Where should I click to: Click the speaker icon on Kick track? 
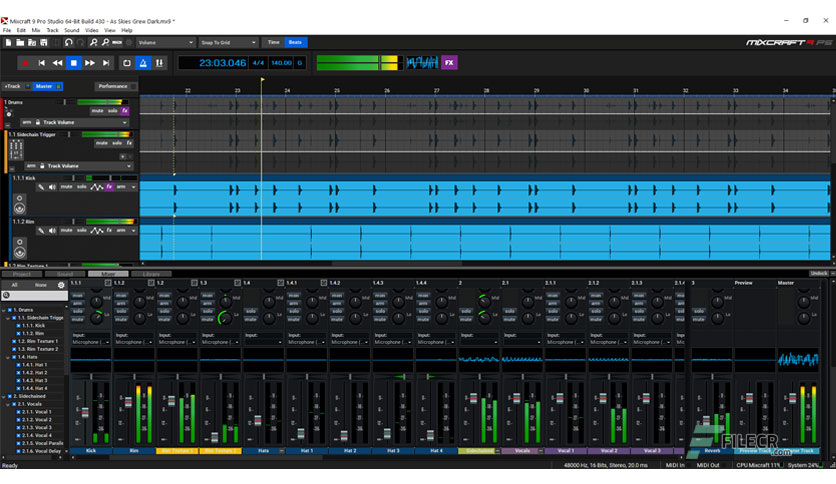(x=52, y=187)
